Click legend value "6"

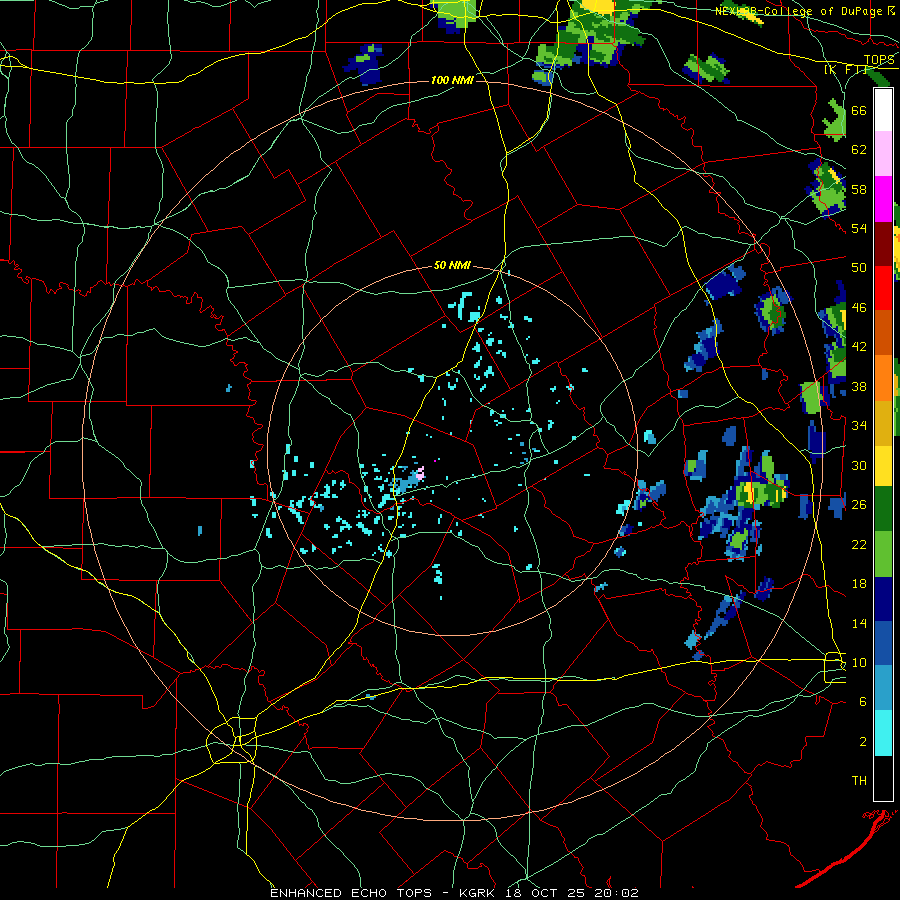(863, 702)
